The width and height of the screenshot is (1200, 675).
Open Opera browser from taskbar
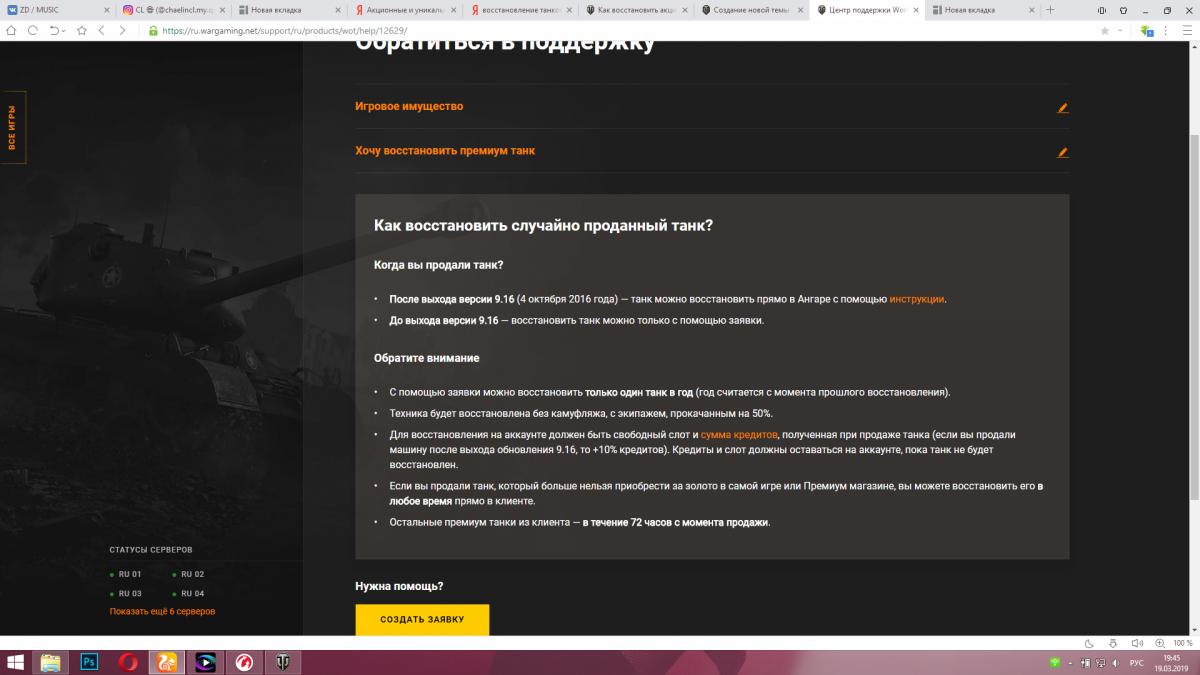click(x=128, y=662)
